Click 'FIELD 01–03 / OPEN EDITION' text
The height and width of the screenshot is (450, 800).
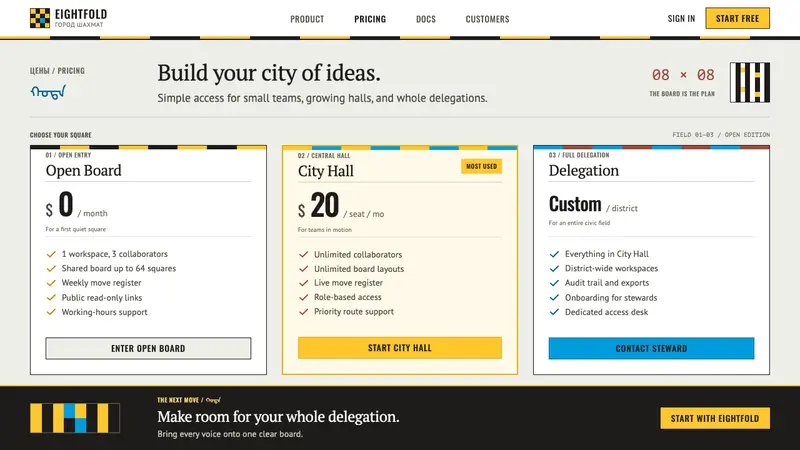pos(721,135)
